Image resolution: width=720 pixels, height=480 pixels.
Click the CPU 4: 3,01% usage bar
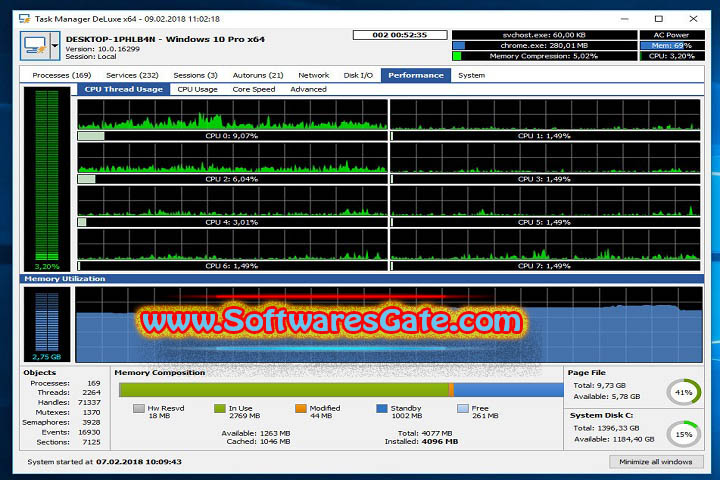point(232,222)
